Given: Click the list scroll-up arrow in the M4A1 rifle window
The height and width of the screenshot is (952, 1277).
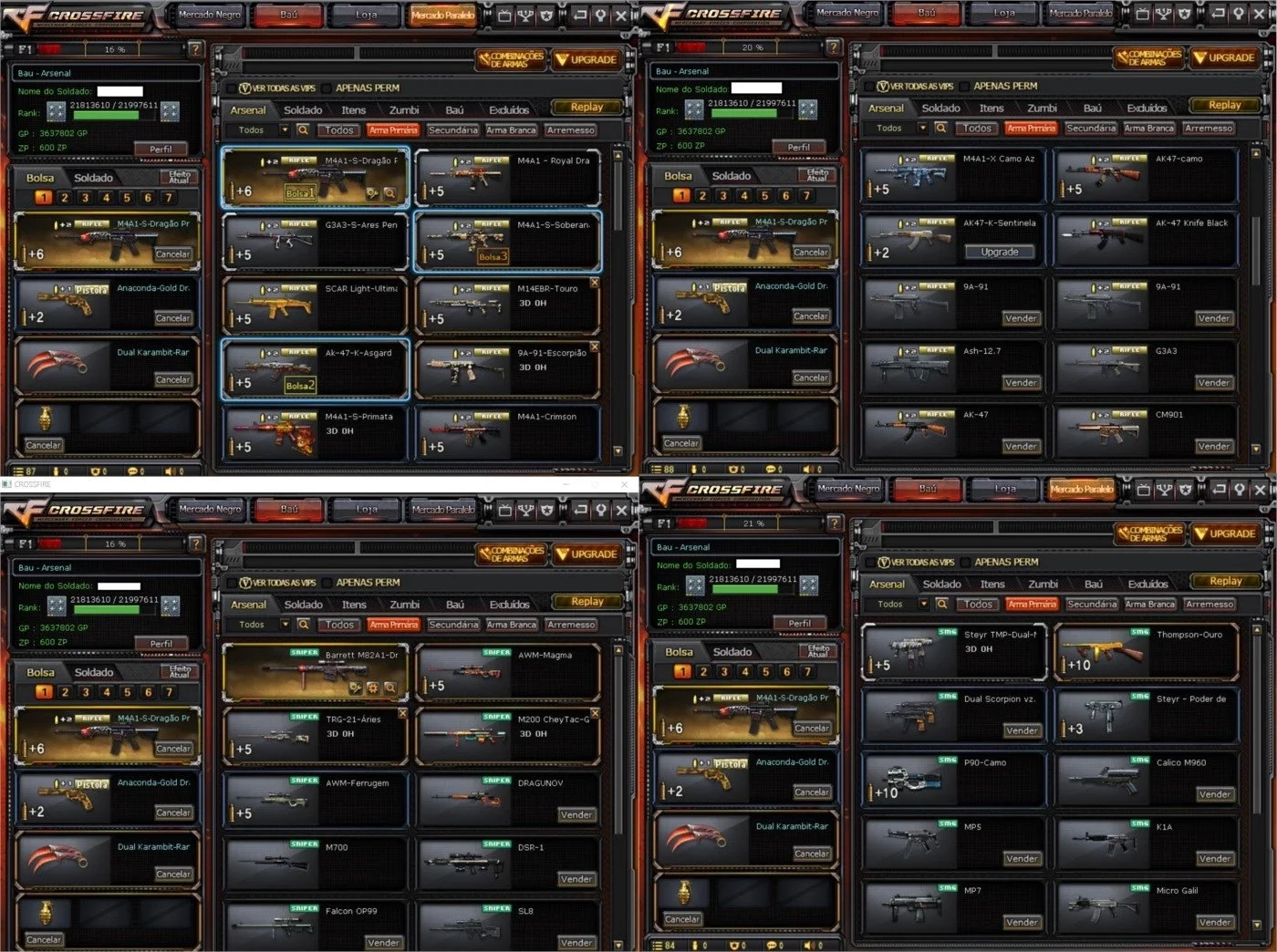Looking at the screenshot, I should click(618, 155).
